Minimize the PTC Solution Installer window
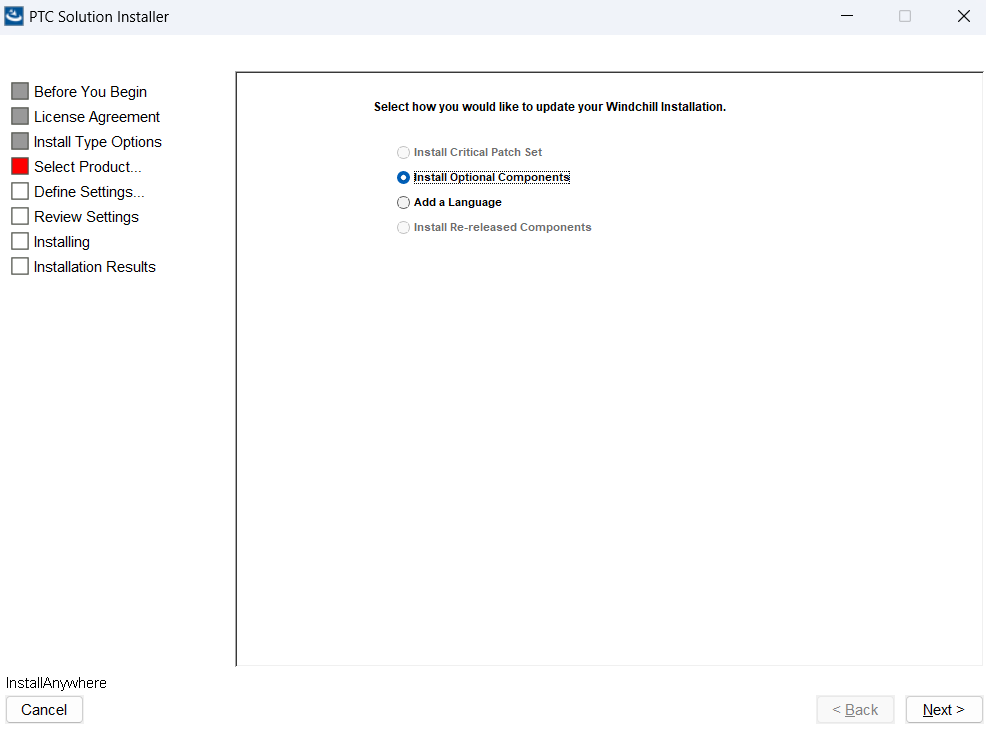The image size is (986, 730). click(847, 16)
